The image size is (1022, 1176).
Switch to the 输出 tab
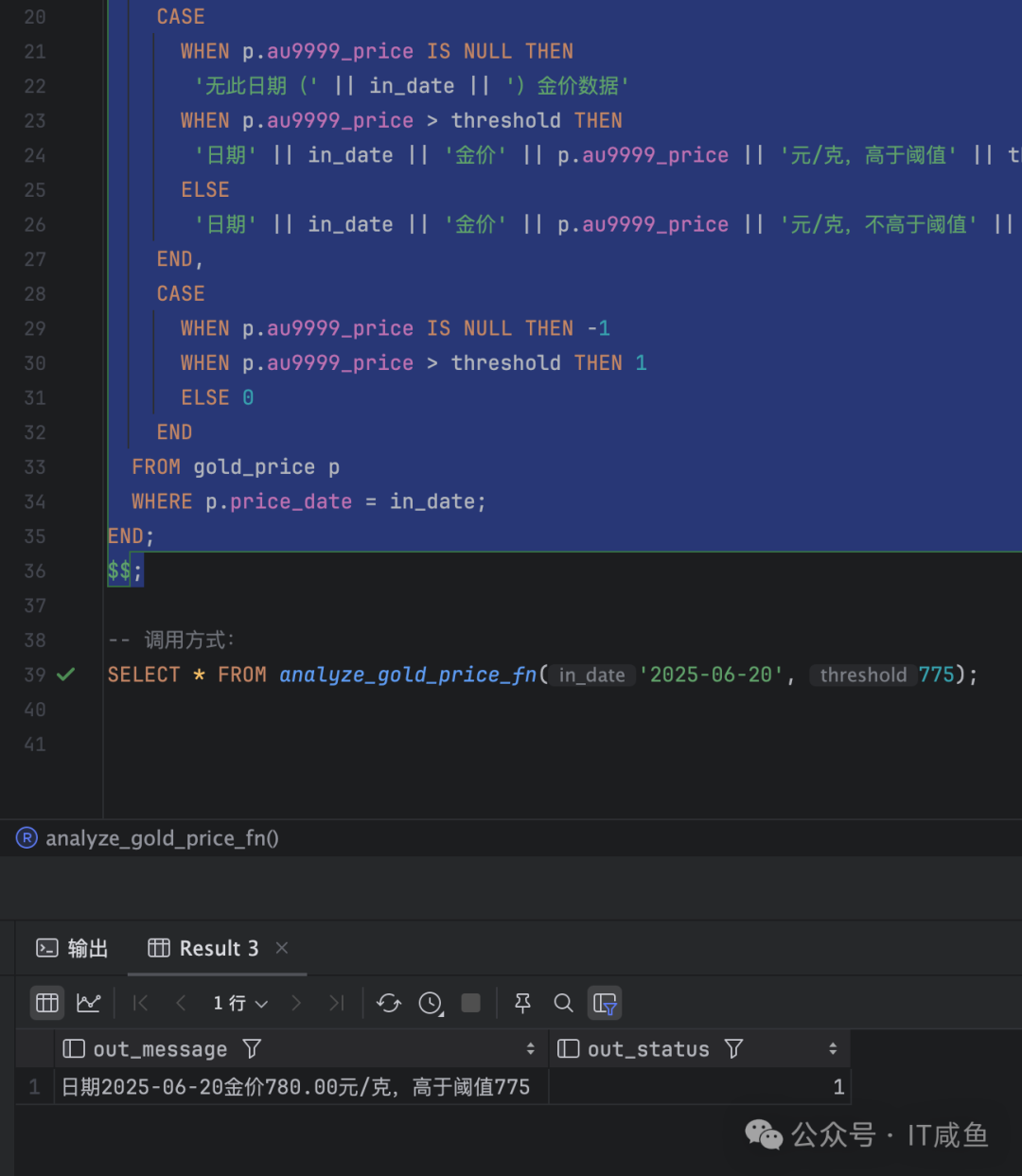72,948
